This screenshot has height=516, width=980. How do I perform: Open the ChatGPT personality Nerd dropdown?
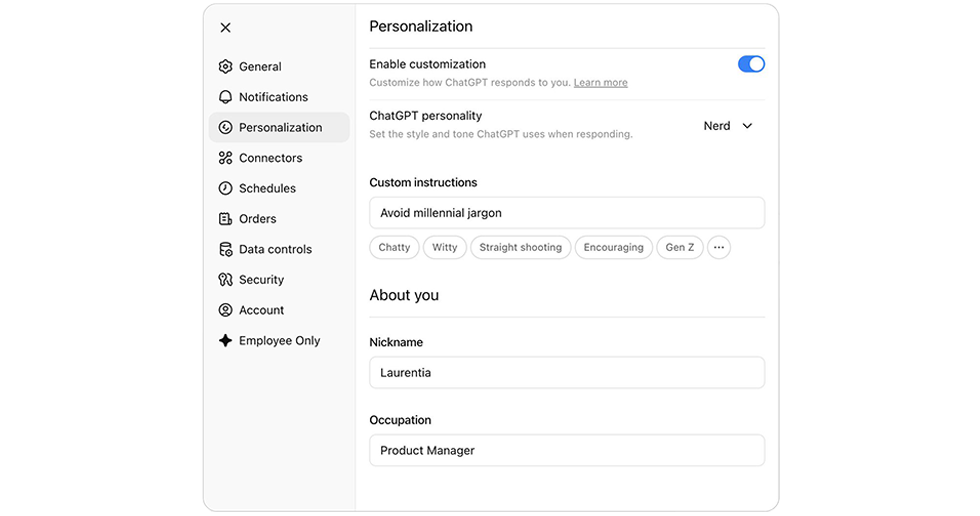point(728,126)
